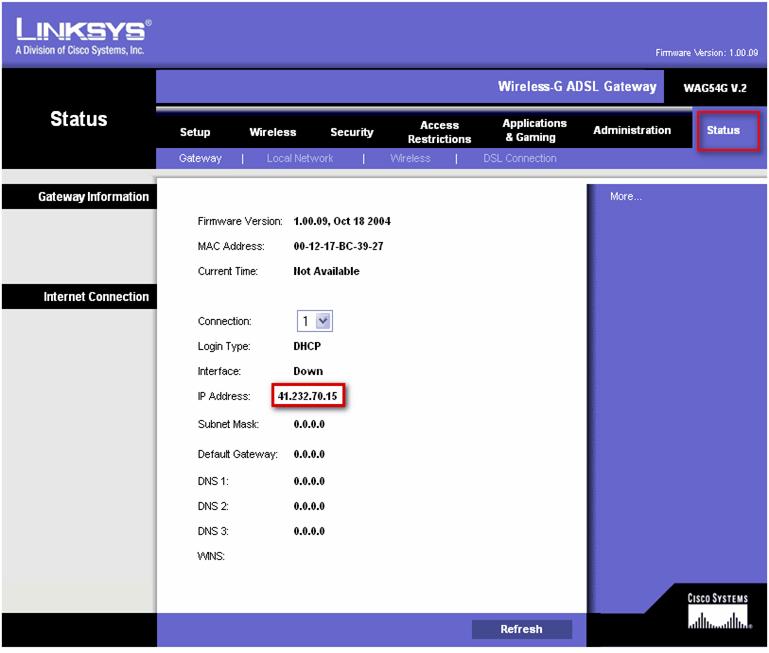Click the Wireless-G ADSL Gateway title

click(577, 86)
